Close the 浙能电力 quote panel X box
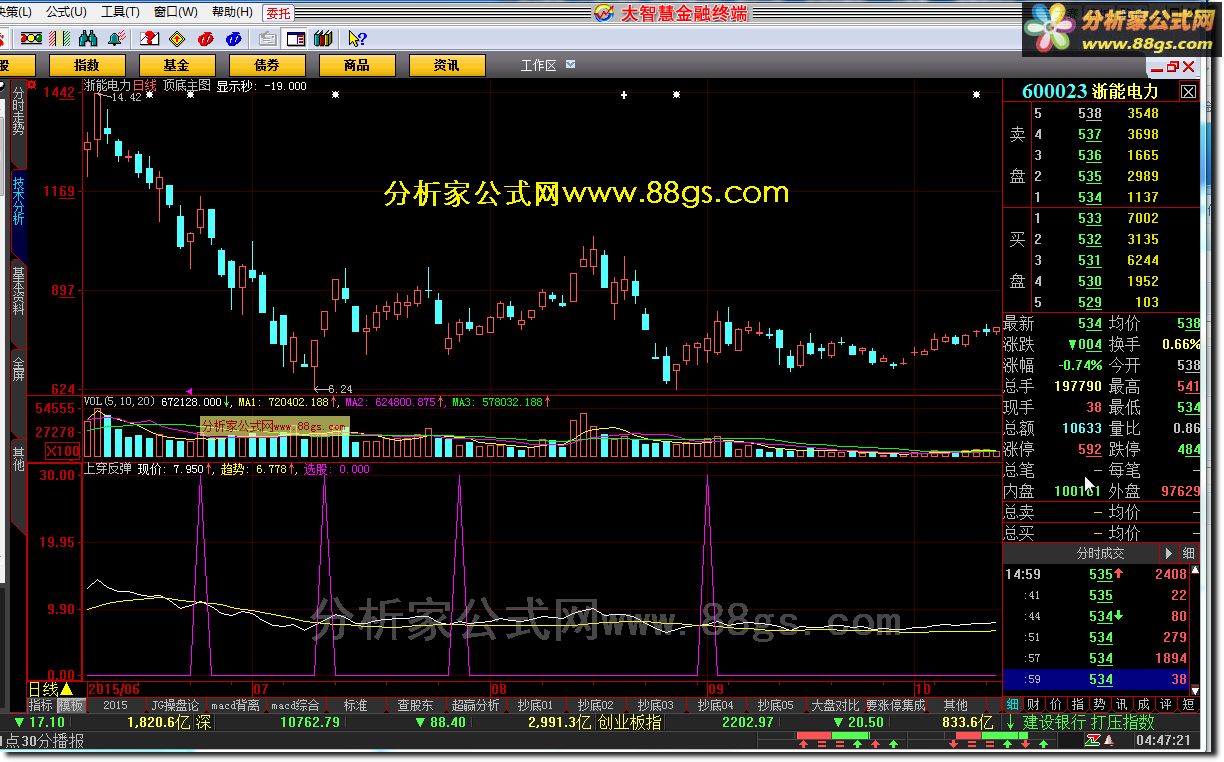 coord(1188,91)
